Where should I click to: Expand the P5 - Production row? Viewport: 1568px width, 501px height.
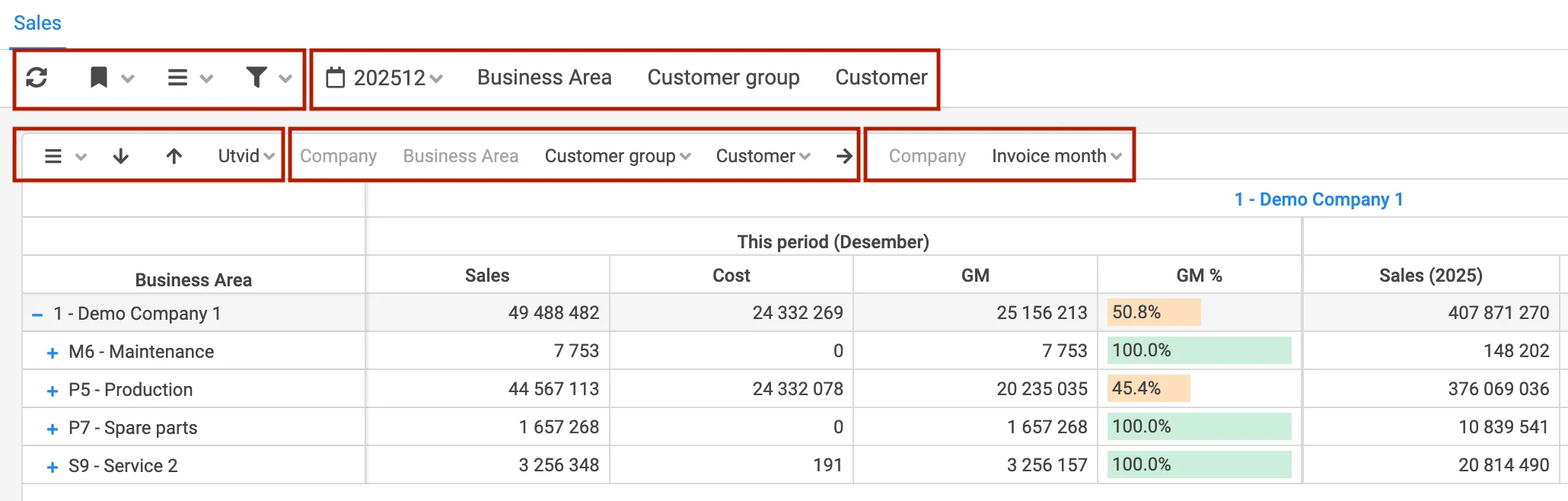coord(53,391)
